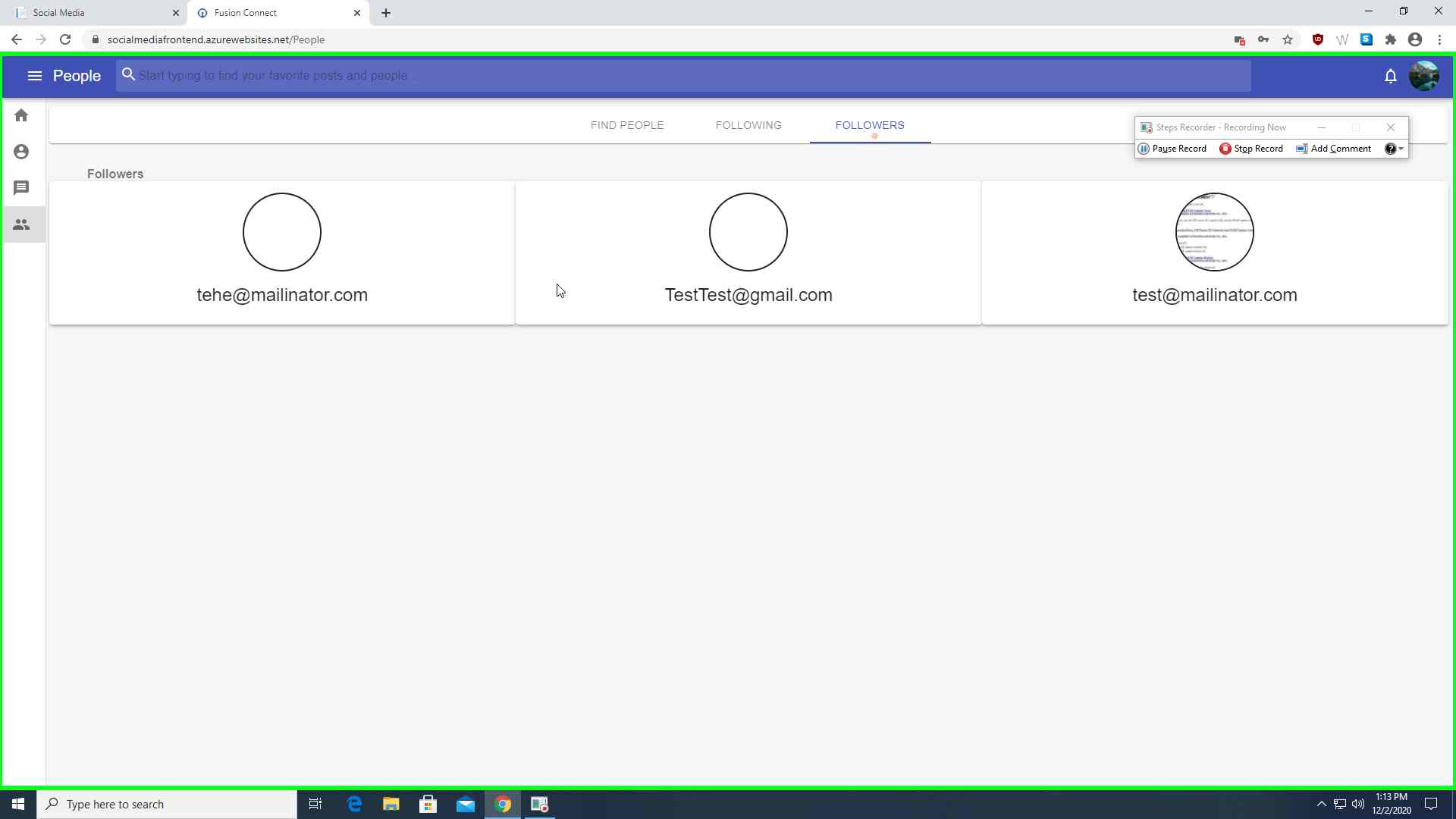Open messages from sidebar chat icon

(21, 187)
